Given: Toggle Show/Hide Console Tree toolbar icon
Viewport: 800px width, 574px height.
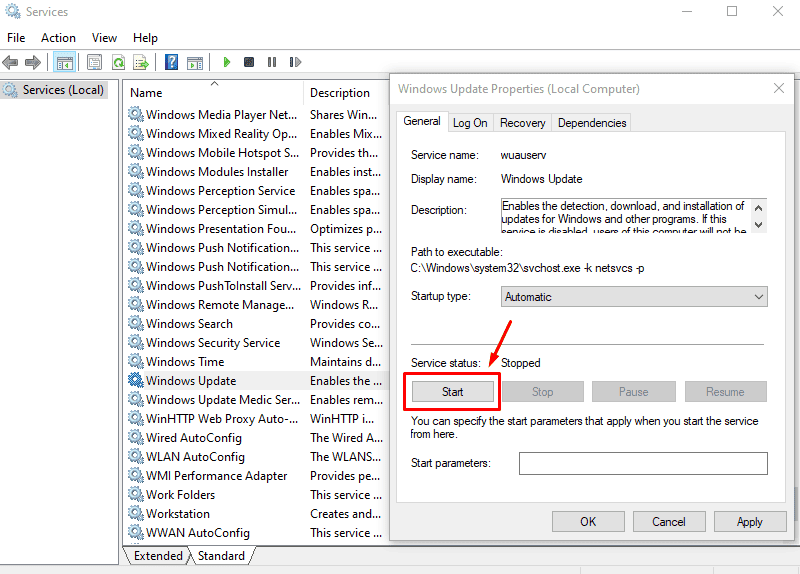Looking at the screenshot, I should 65,63.
